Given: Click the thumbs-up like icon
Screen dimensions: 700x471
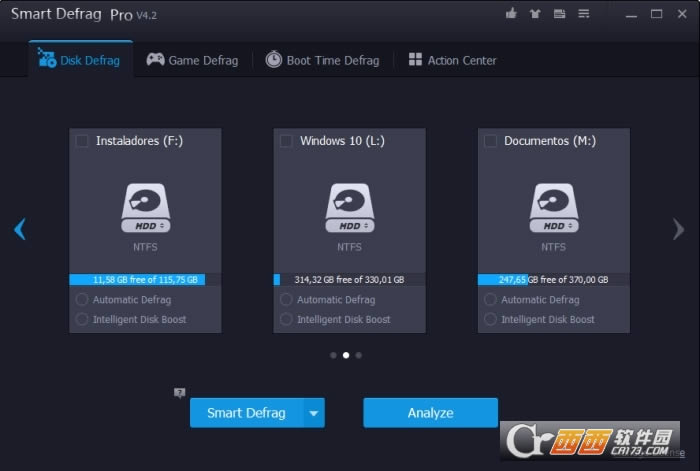Looking at the screenshot, I should 511,13.
